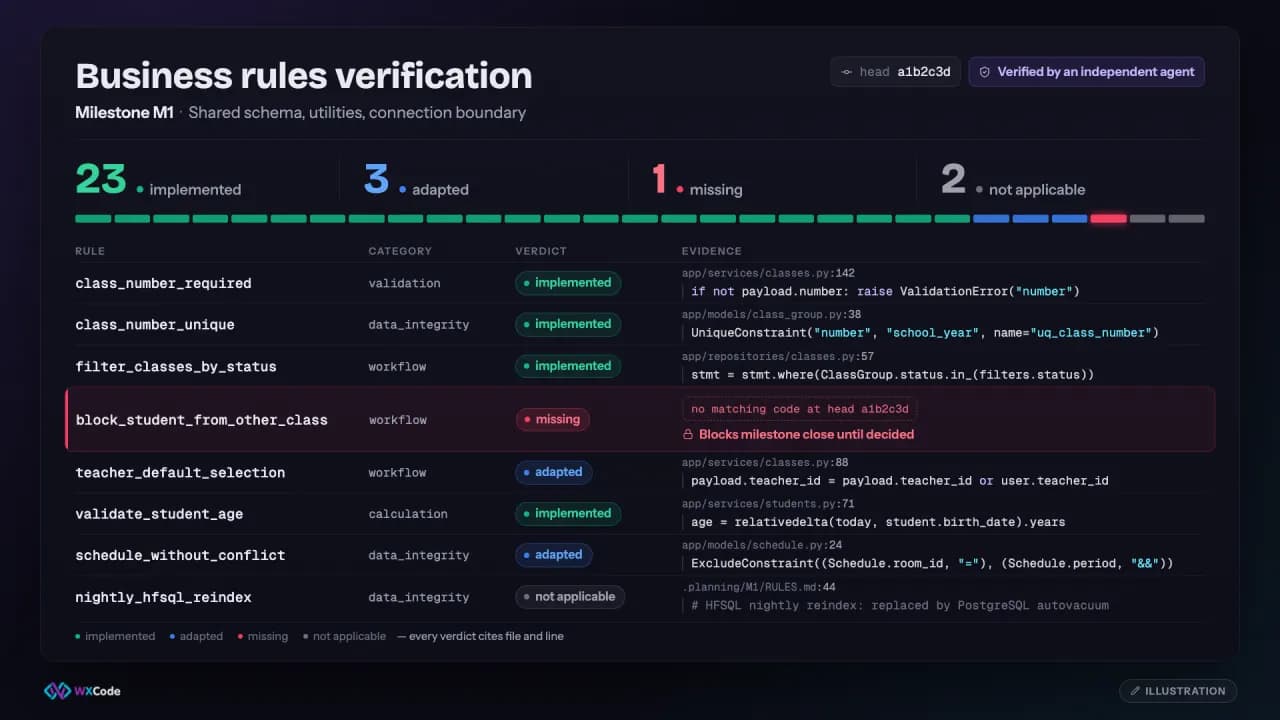Click the pencil icon in the ILLUSTRATION badge
The width and height of the screenshot is (1280, 720).
click(1135, 691)
